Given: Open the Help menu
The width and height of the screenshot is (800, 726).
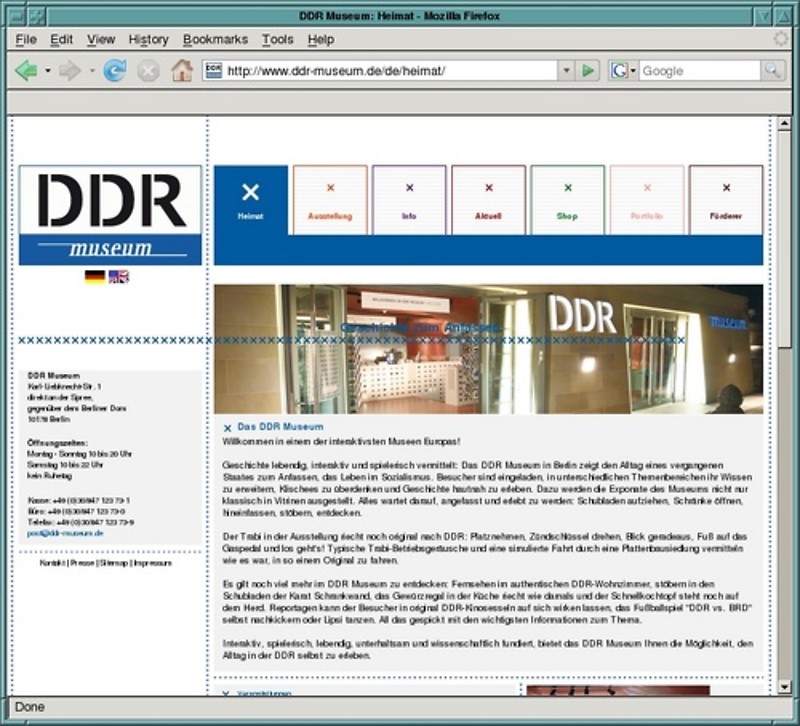Looking at the screenshot, I should pos(321,39).
